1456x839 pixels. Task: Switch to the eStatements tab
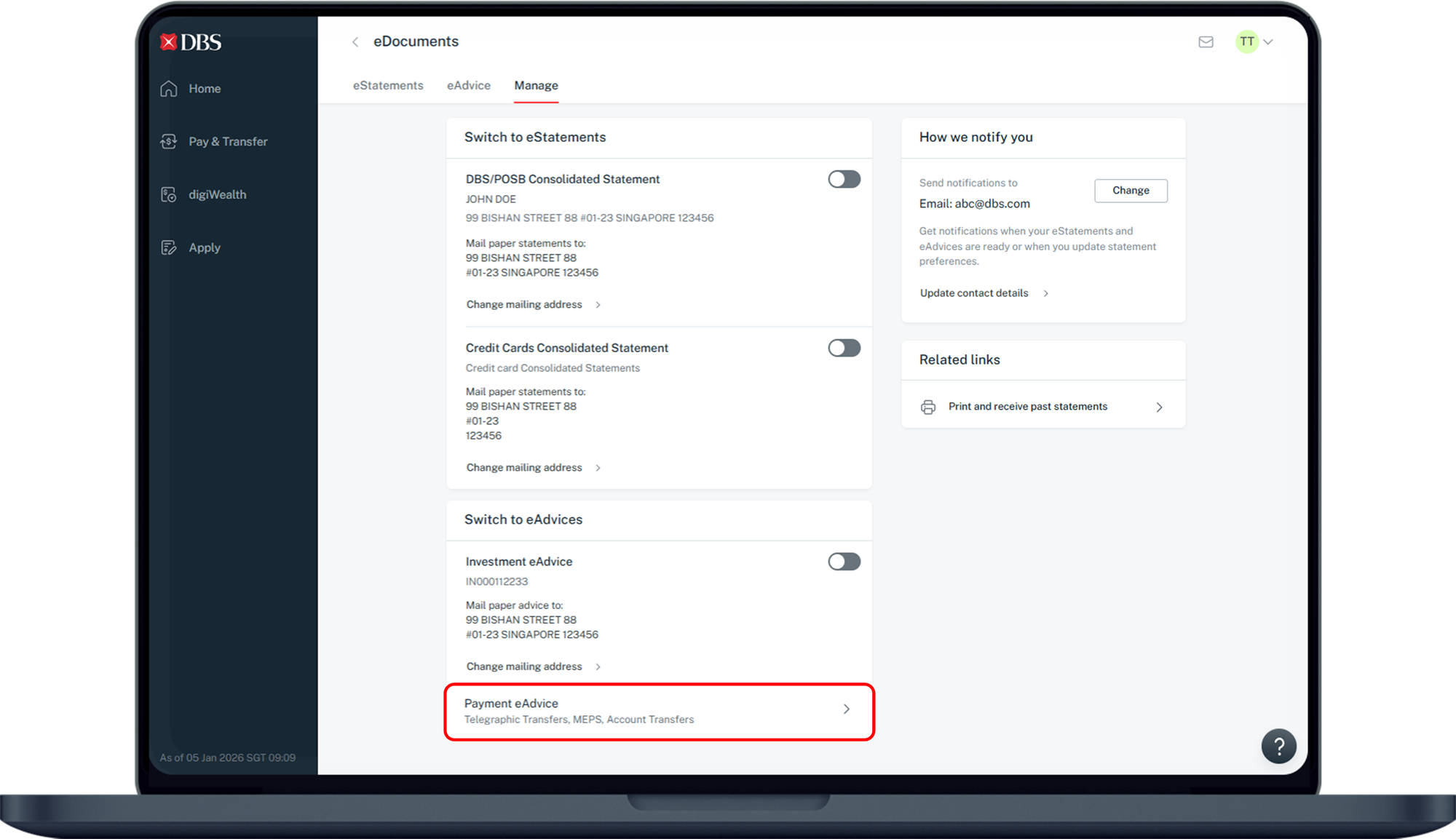(x=388, y=86)
